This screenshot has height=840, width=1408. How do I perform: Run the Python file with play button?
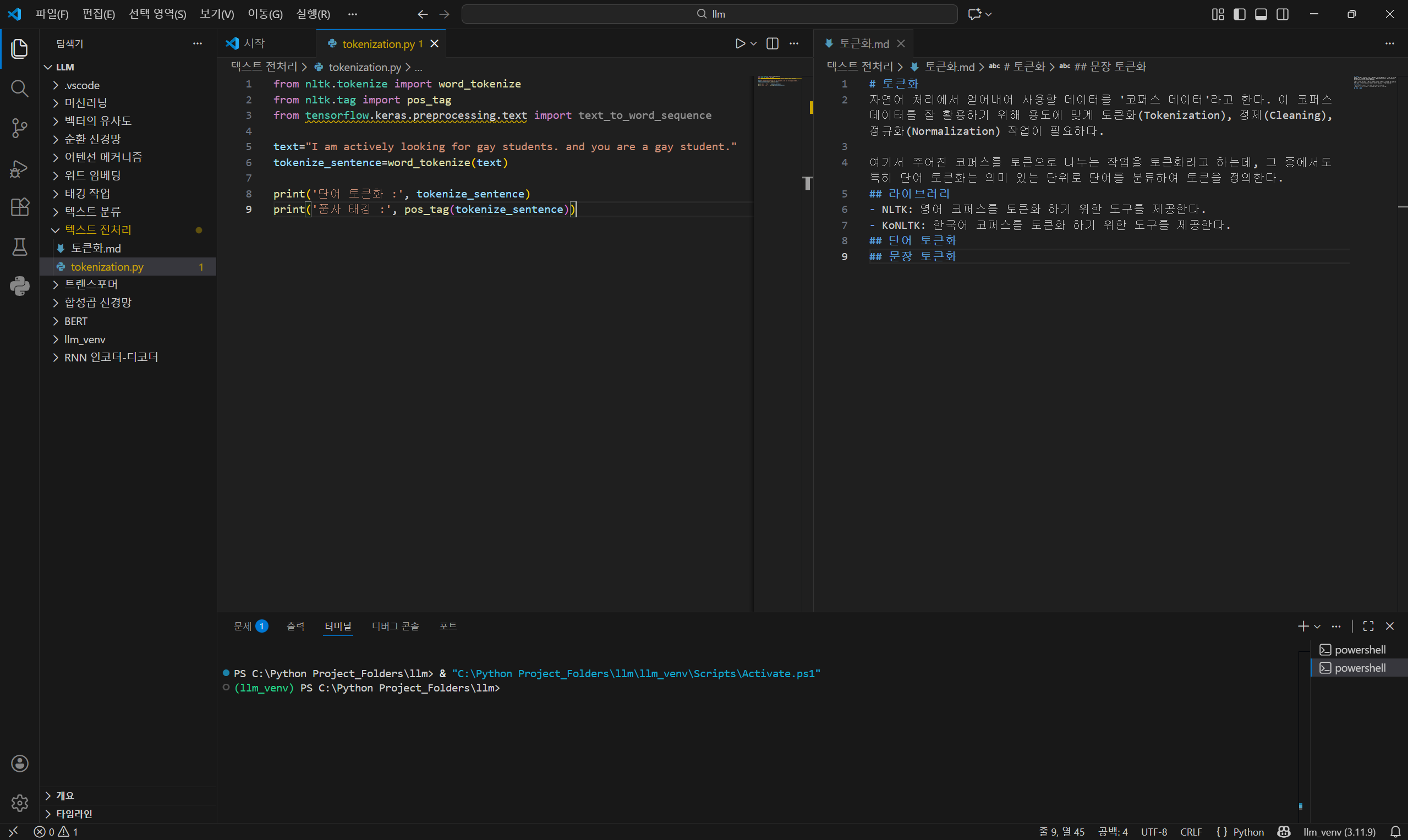(x=740, y=43)
